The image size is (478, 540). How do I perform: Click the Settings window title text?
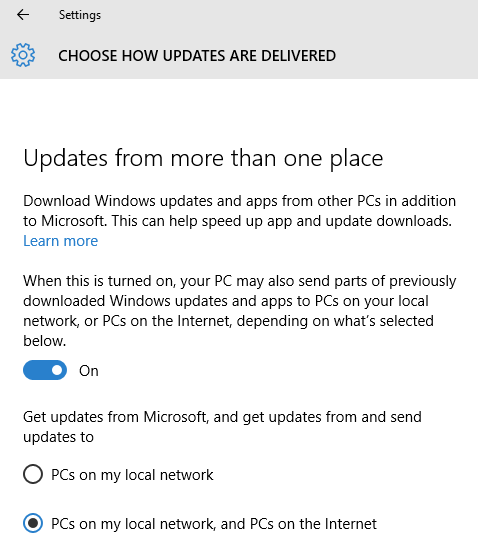point(80,15)
